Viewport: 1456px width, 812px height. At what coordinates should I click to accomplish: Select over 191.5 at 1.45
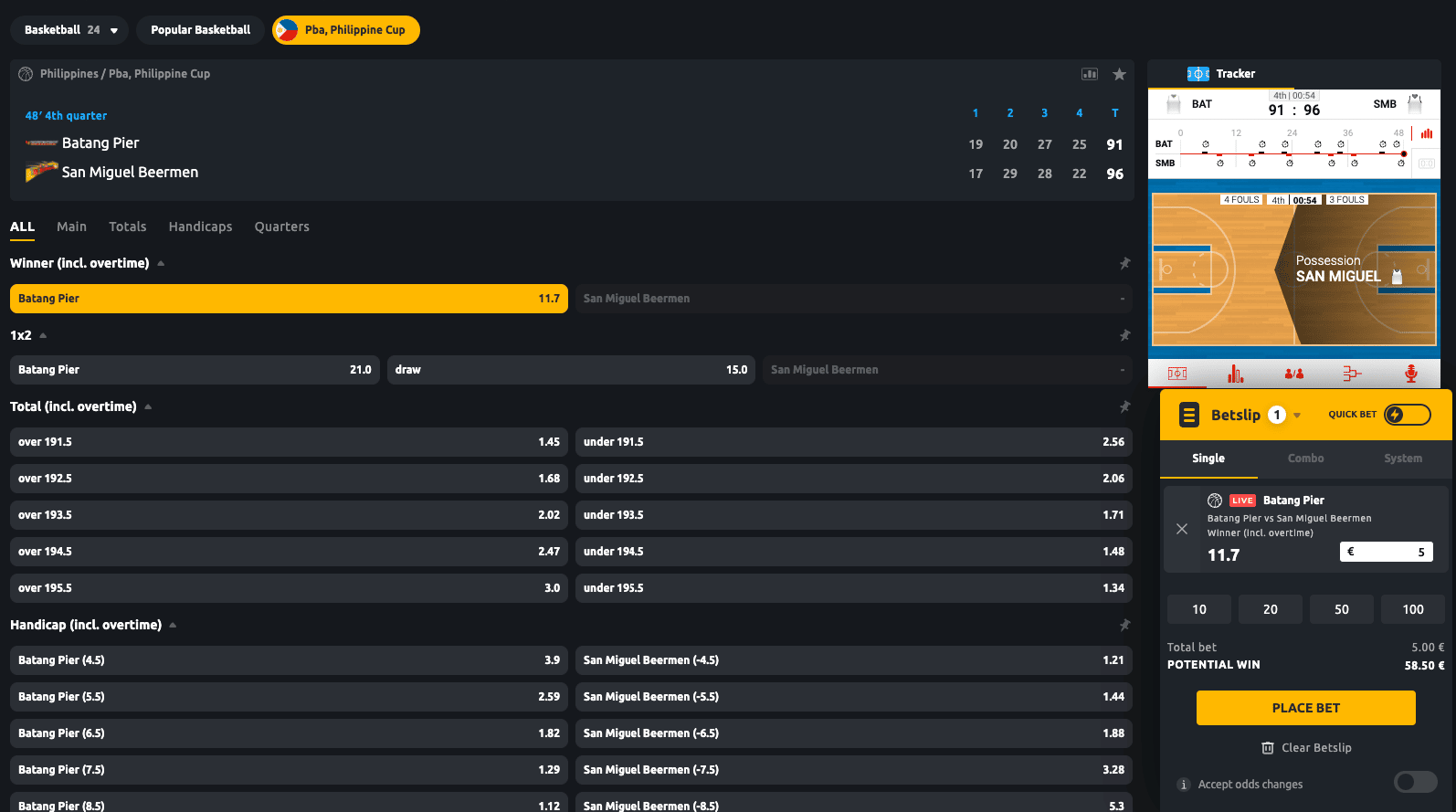coord(289,442)
